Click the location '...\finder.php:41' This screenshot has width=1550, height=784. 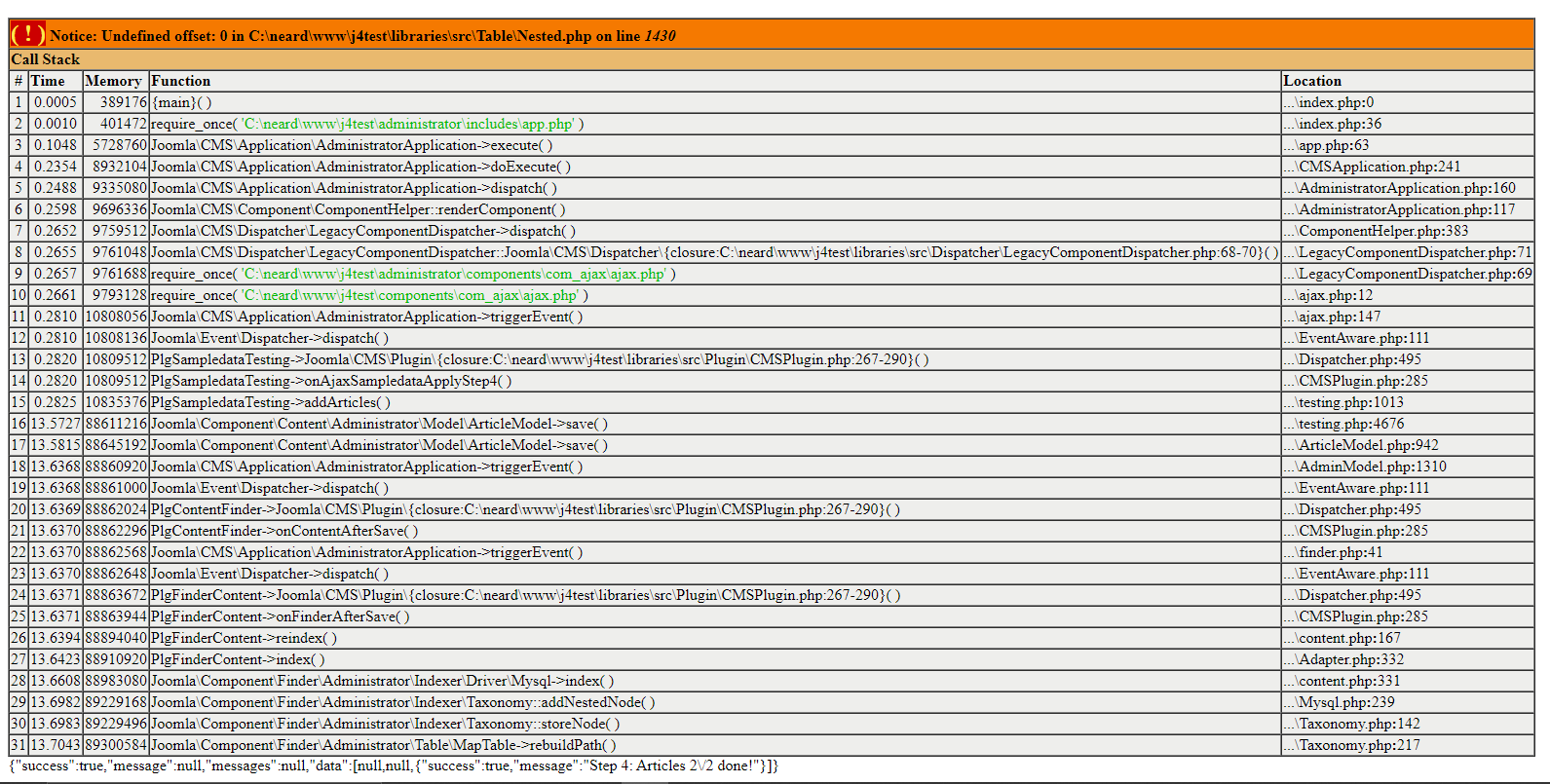tap(1333, 552)
